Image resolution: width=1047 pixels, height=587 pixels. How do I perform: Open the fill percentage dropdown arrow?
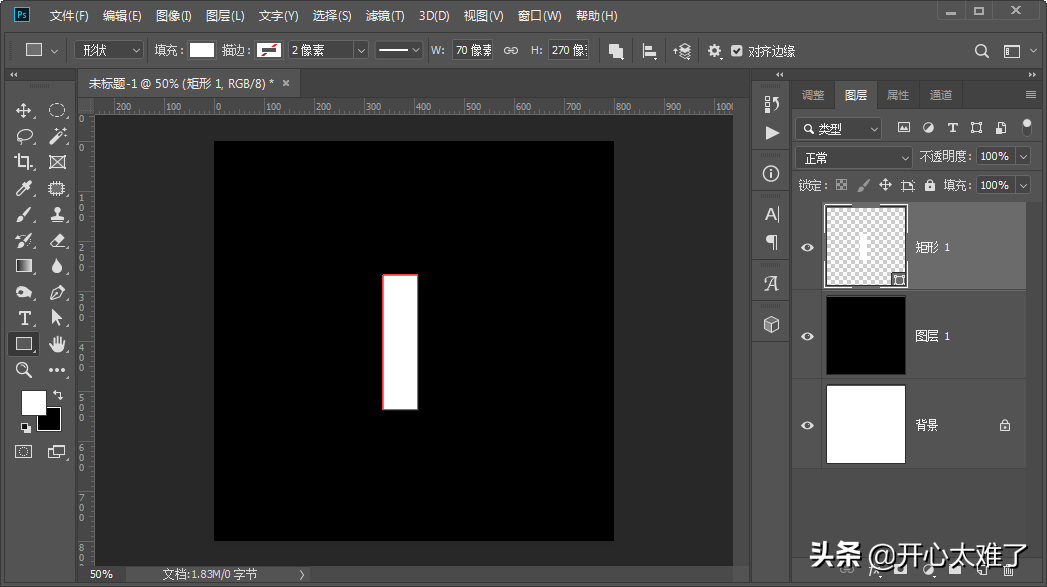tap(1023, 185)
